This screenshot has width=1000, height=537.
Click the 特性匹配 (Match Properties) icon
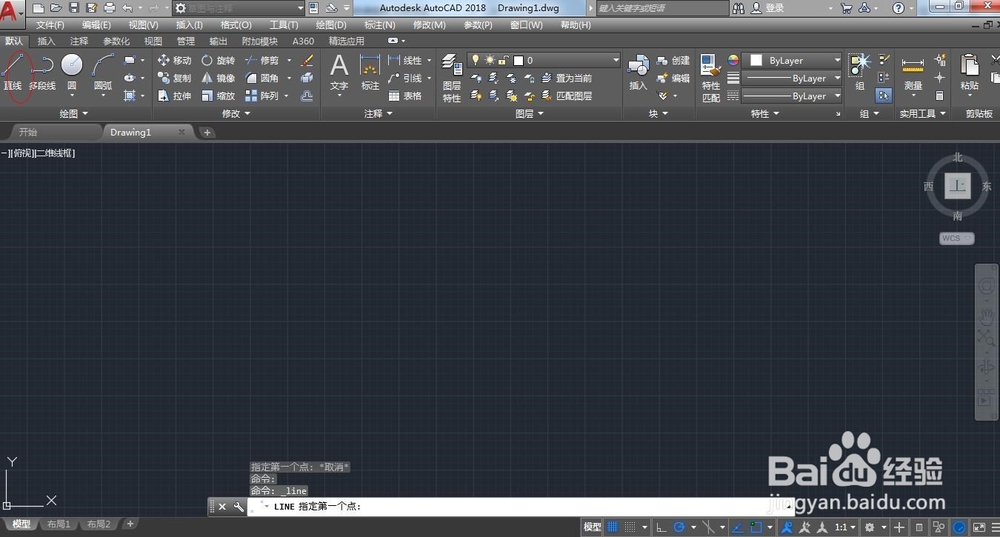click(x=710, y=78)
